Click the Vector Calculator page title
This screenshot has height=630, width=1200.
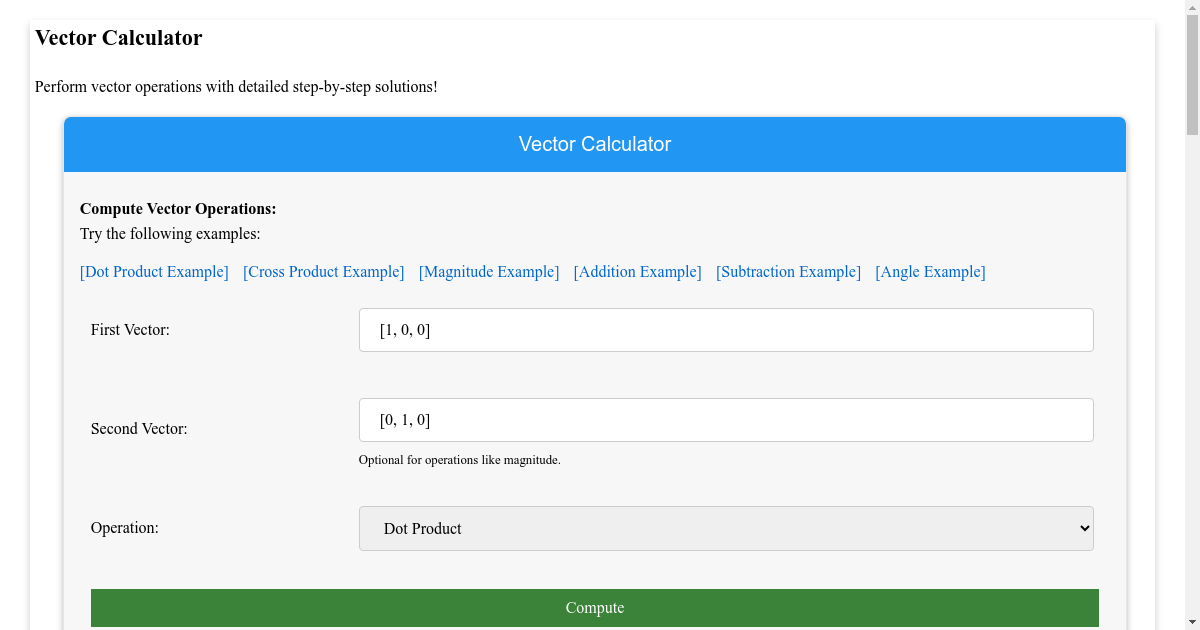(x=118, y=37)
